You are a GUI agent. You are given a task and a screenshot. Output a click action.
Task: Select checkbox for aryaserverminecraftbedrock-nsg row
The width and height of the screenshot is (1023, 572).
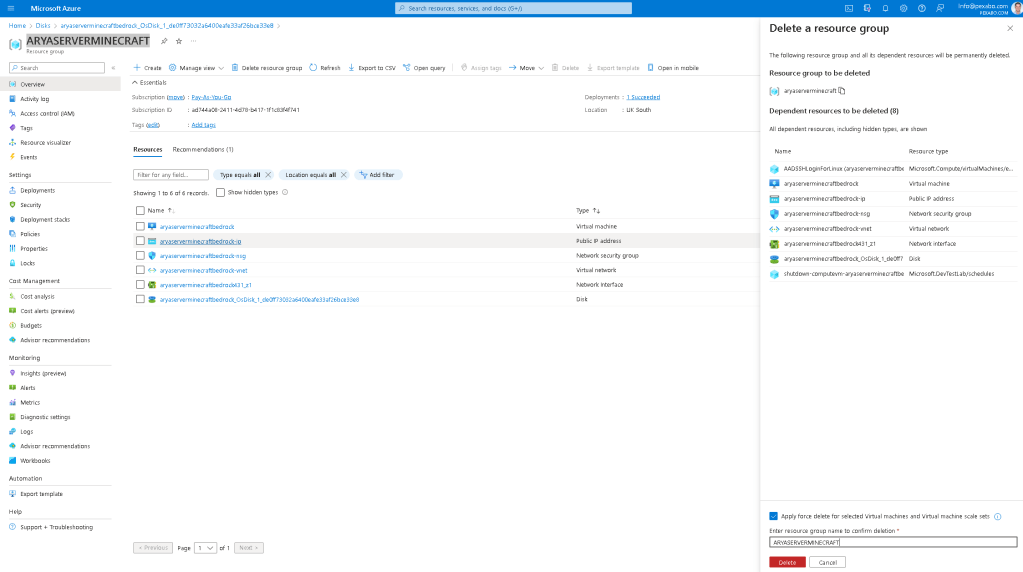140,256
